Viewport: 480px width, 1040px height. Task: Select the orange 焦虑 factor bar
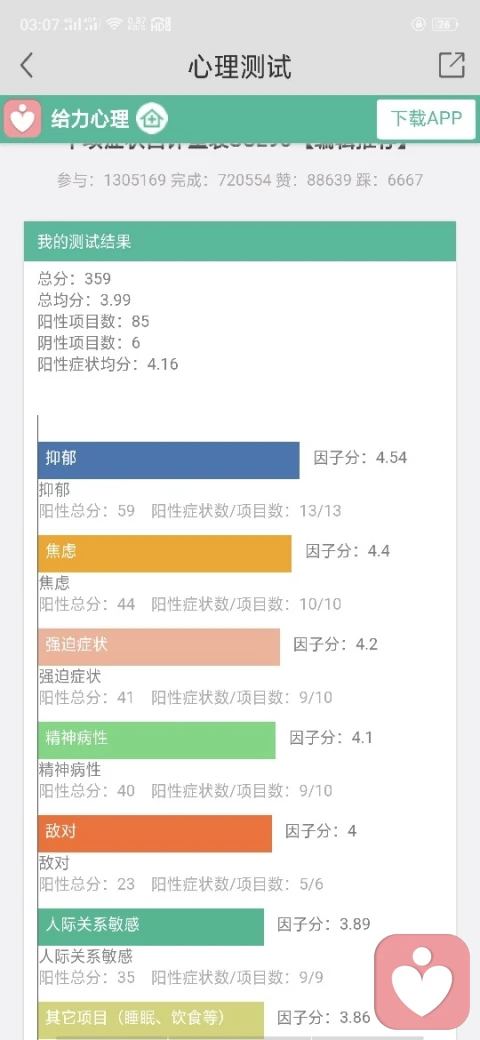(164, 554)
